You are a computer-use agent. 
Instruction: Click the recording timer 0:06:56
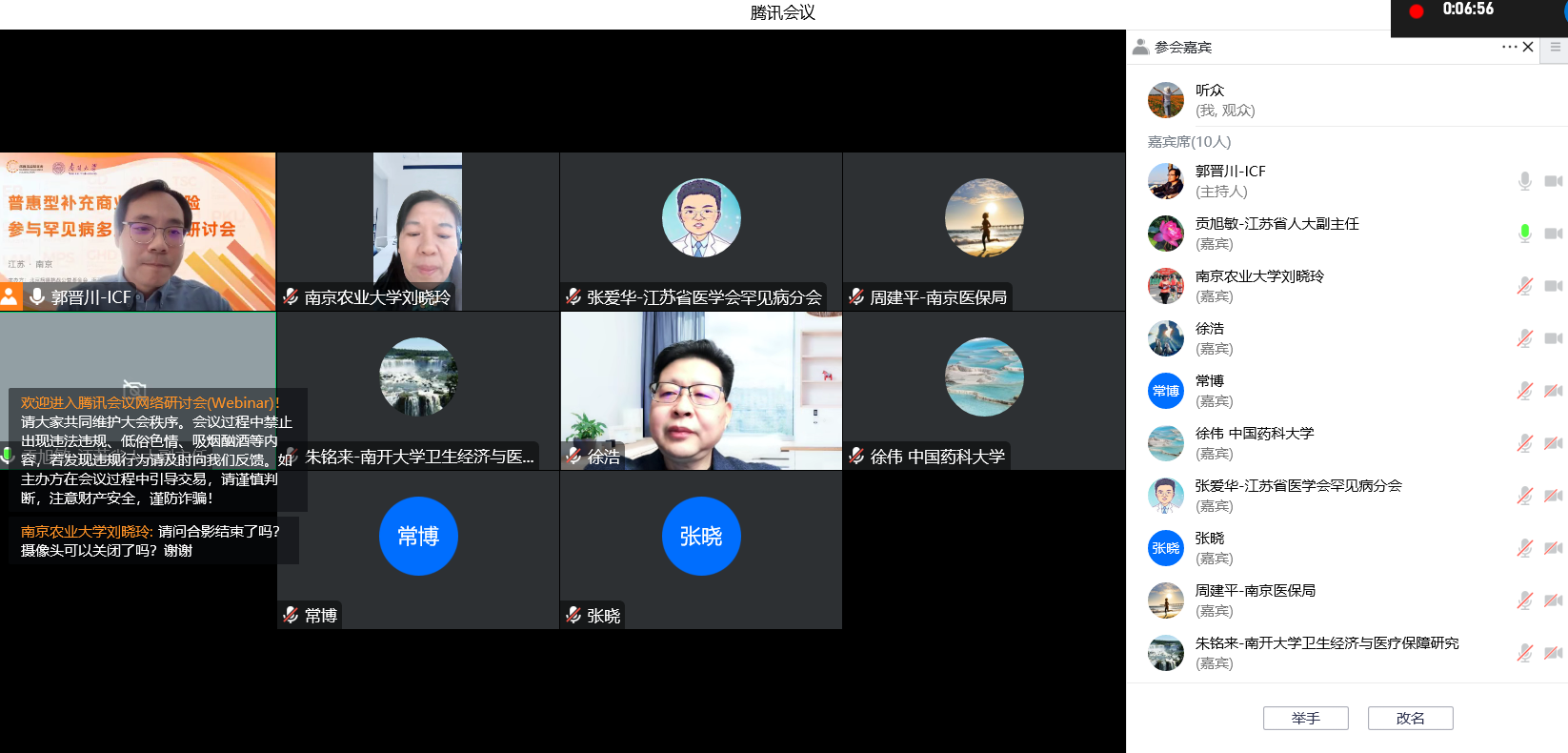click(1468, 10)
